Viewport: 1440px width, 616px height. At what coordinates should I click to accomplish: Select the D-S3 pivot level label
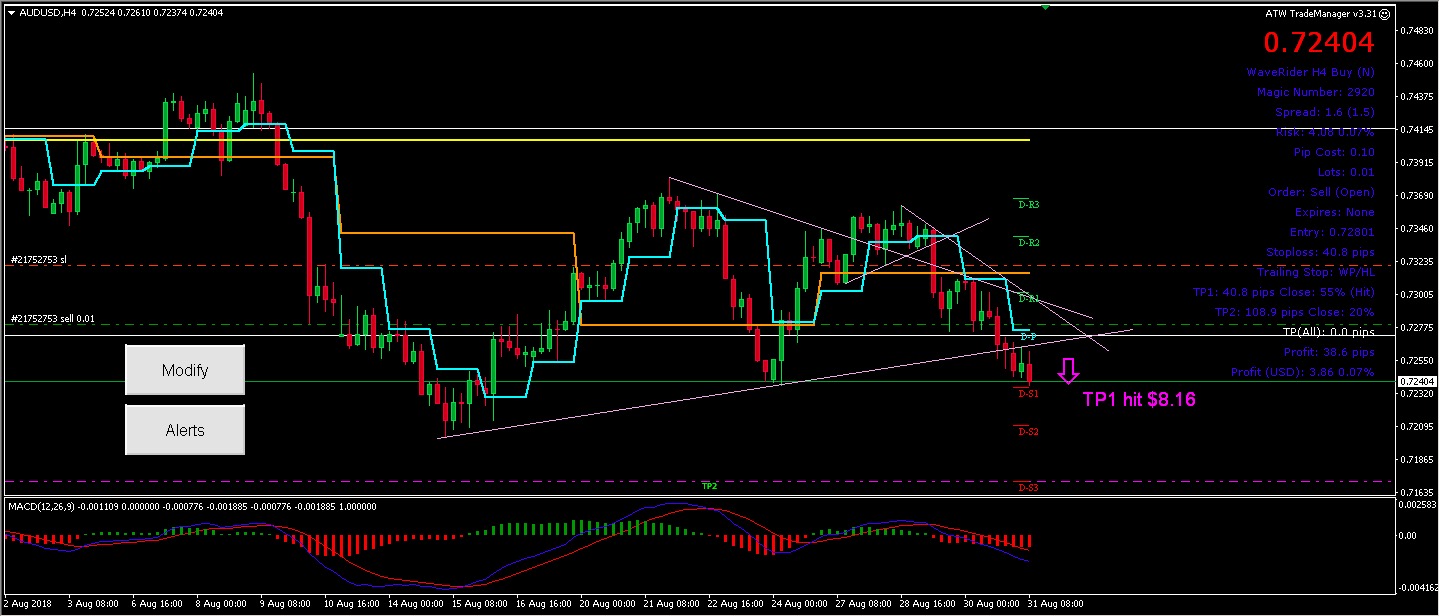pyautogui.click(x=1028, y=487)
